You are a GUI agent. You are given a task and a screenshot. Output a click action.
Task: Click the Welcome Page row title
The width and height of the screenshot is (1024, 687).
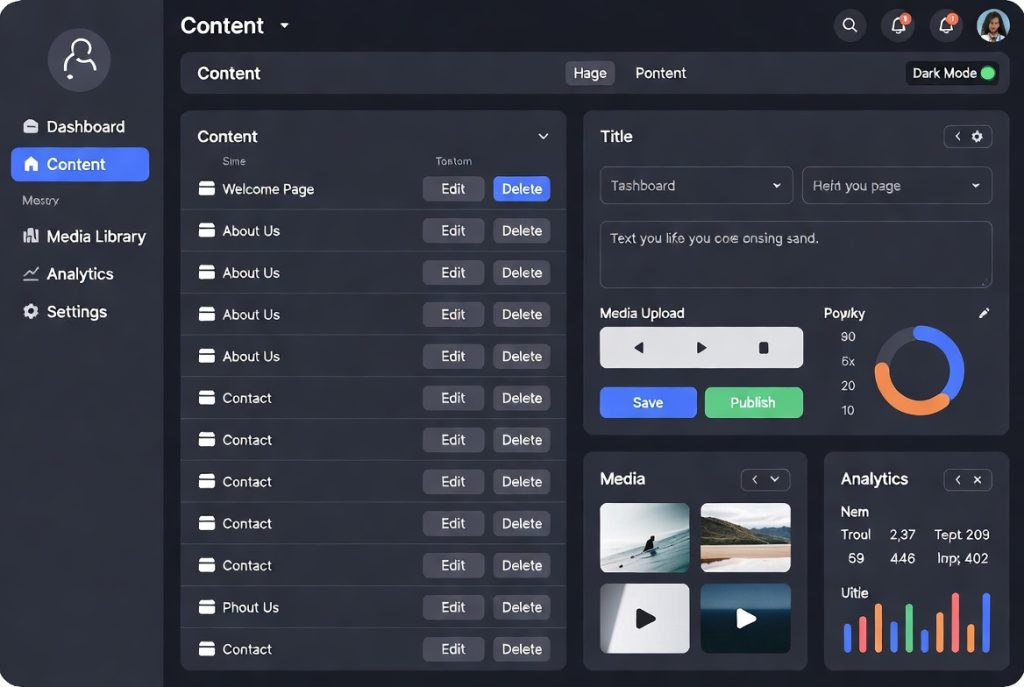pyautogui.click(x=268, y=189)
